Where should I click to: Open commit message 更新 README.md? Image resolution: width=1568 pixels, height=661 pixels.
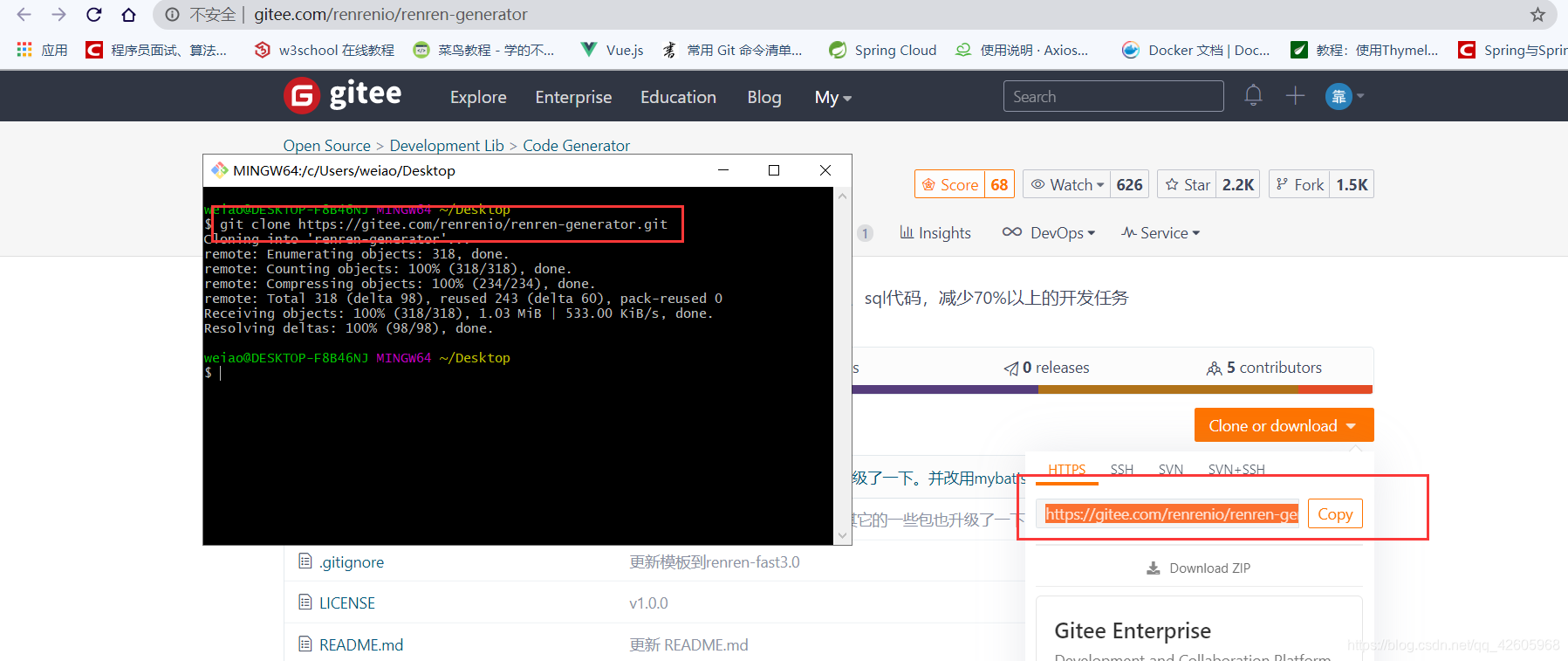tap(688, 645)
